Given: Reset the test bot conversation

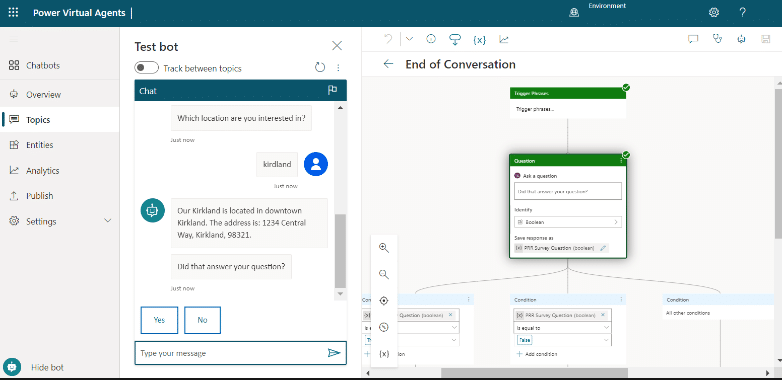Looking at the screenshot, I should point(320,67).
